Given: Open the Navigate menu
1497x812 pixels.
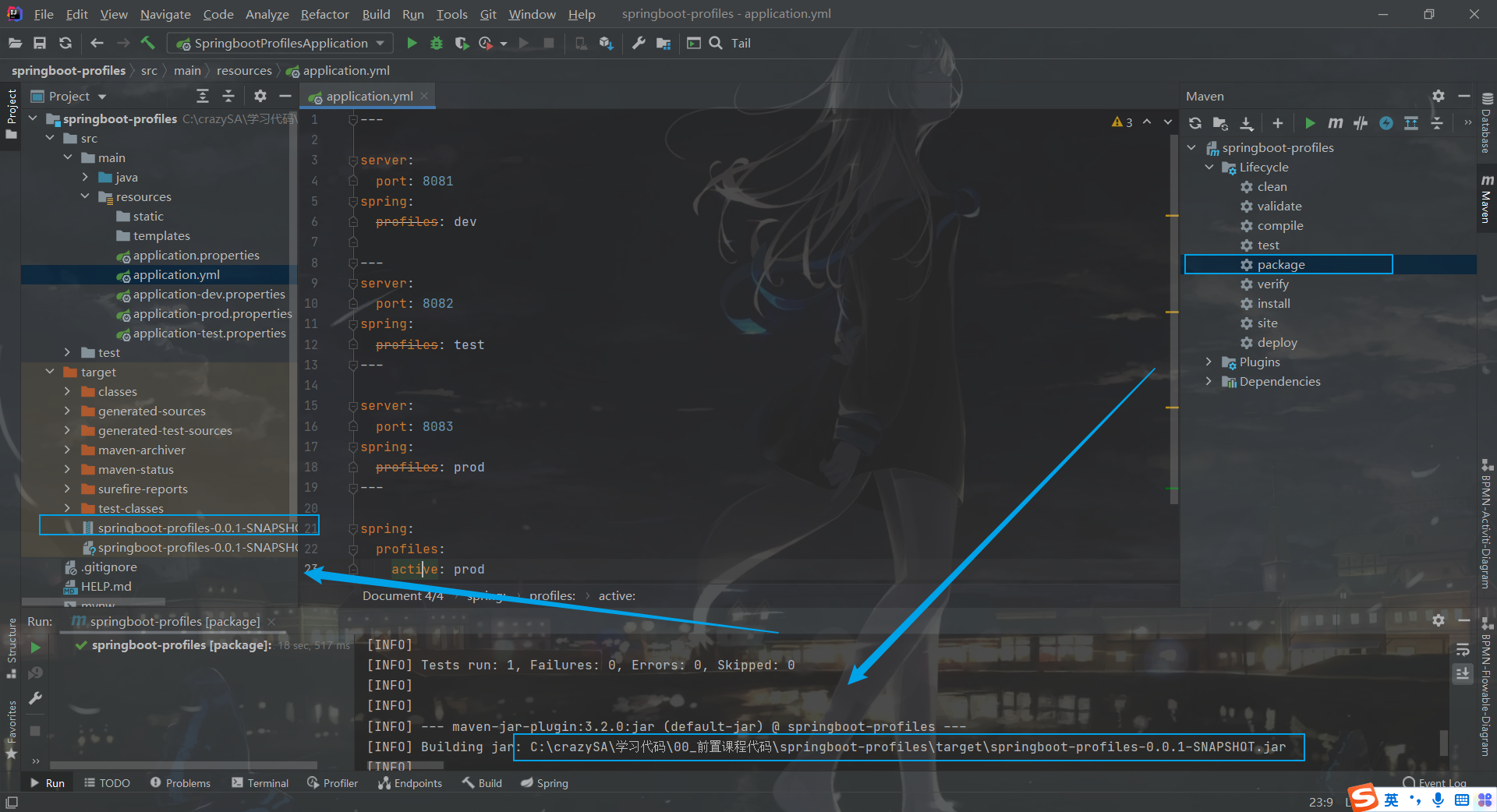Looking at the screenshot, I should coord(165,14).
